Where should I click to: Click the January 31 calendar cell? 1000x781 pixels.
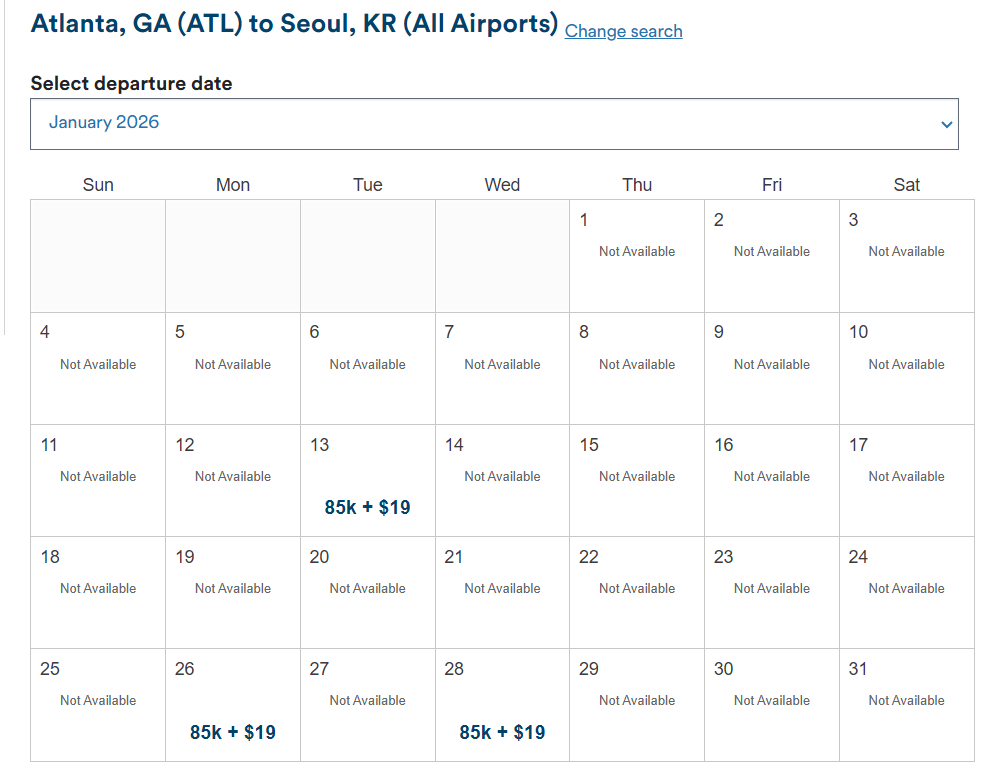click(x=906, y=705)
